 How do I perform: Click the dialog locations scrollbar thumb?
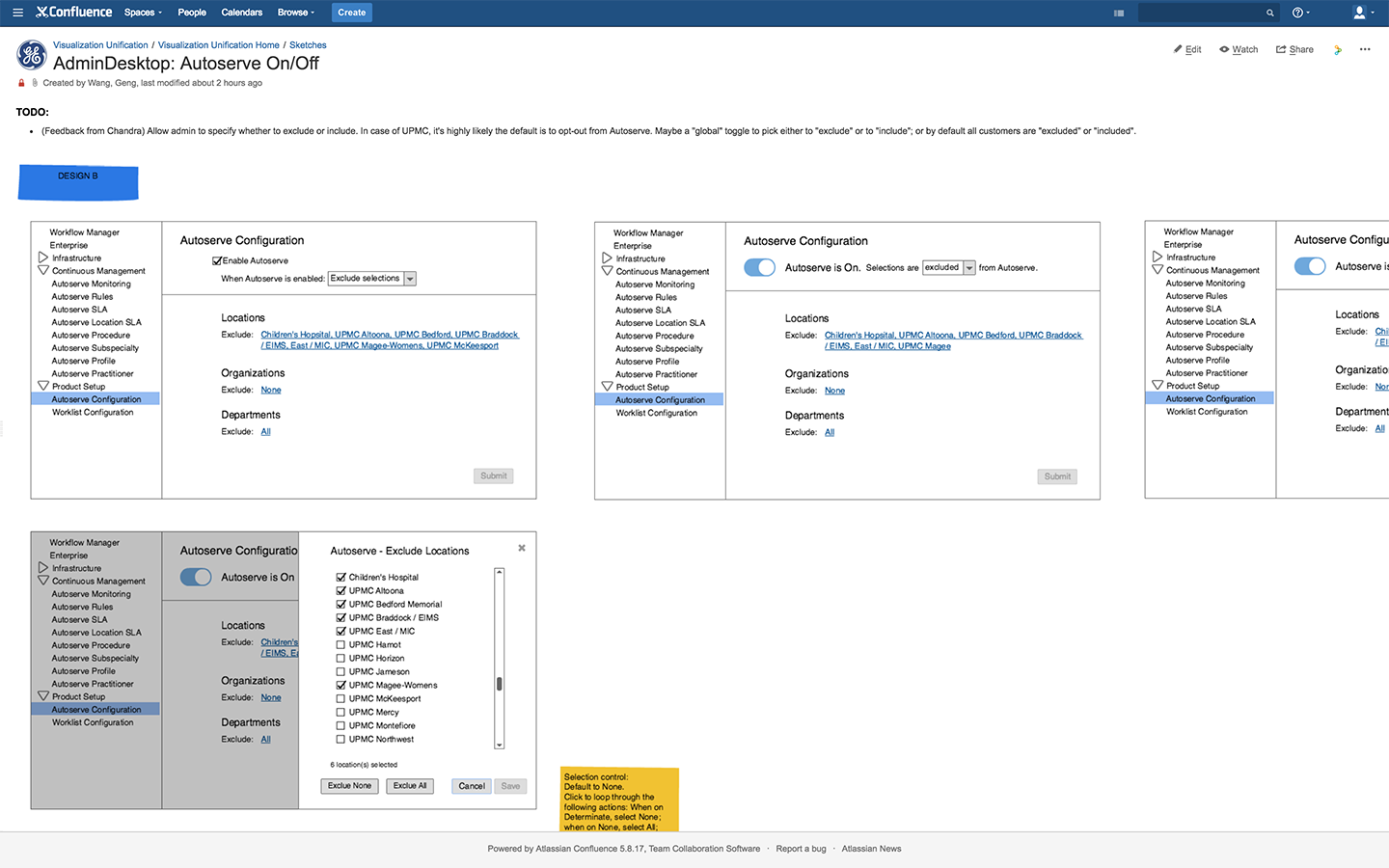[499, 684]
